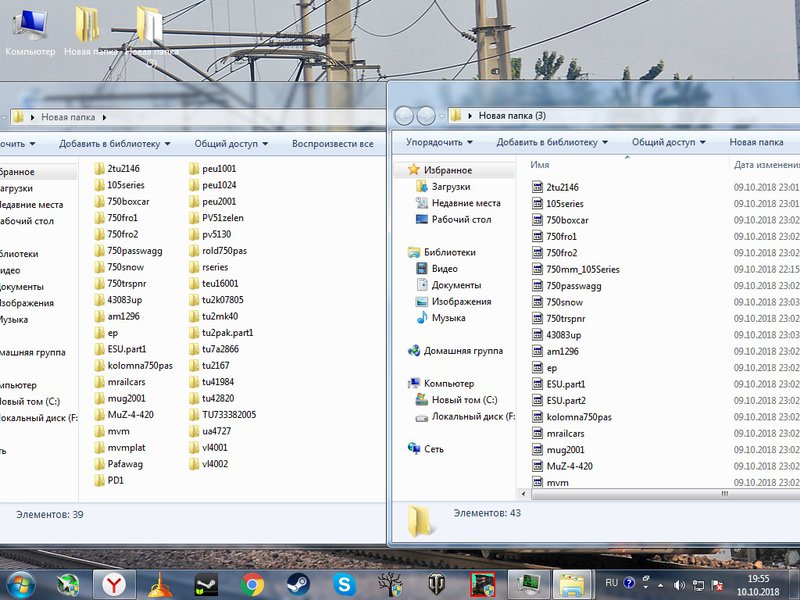Select the ESU.part2 file

click(x=565, y=400)
